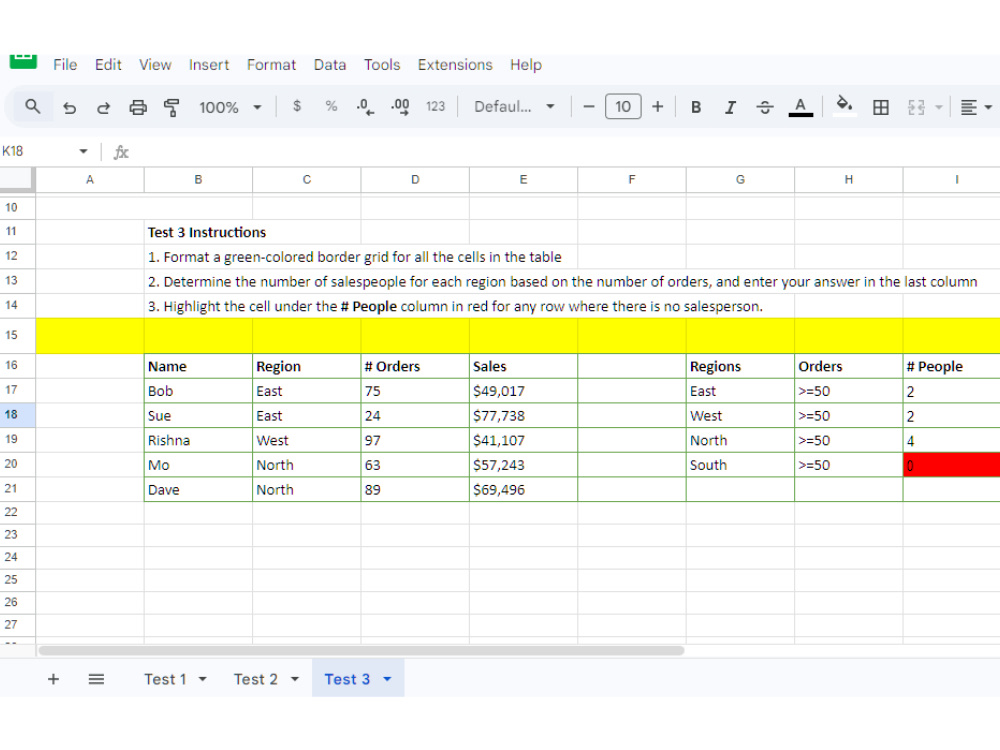Image resolution: width=1000 pixels, height=750 pixels.
Task: Expand the name box dropdown arrow
Action: (x=83, y=151)
